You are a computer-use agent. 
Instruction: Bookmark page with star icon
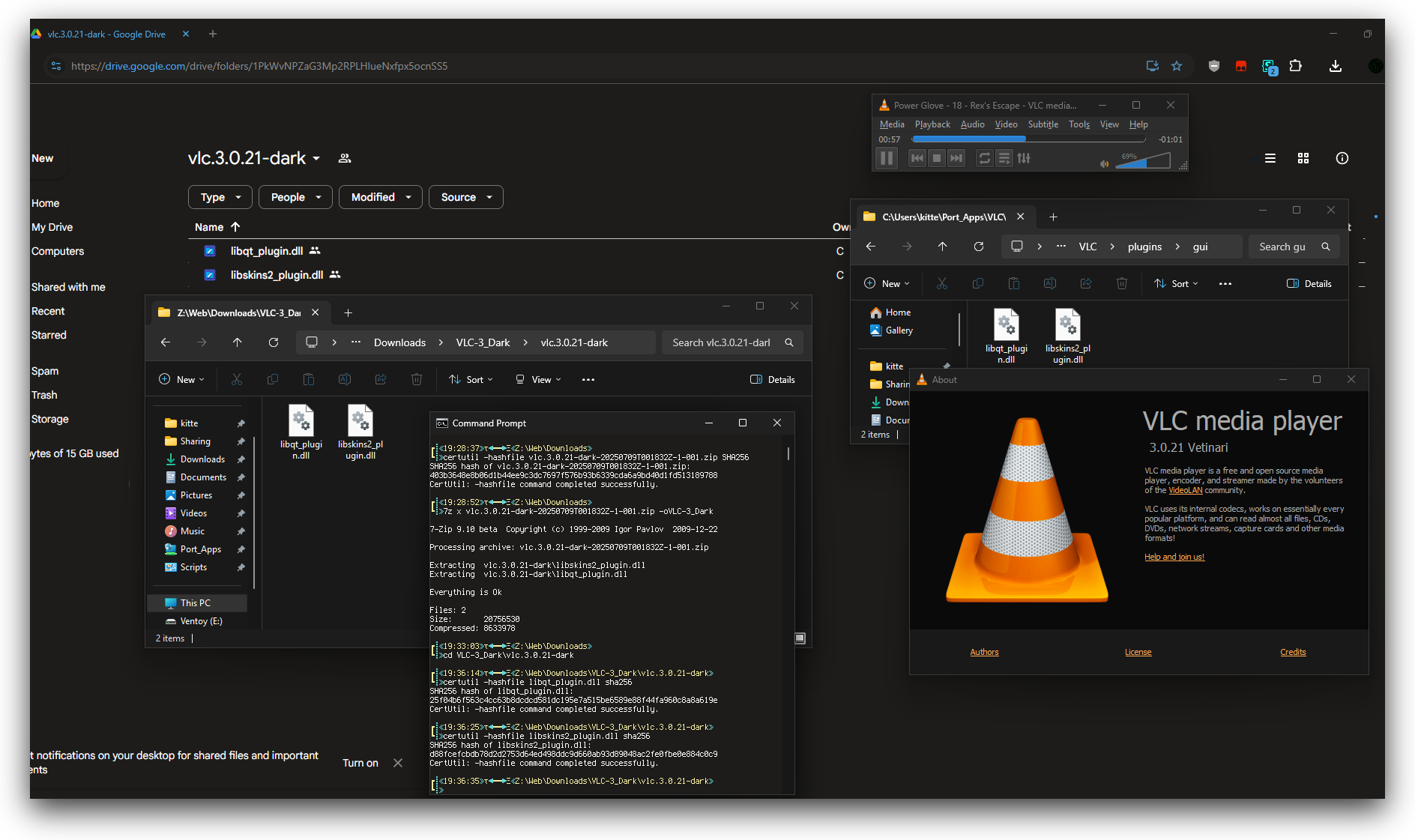point(1177,66)
